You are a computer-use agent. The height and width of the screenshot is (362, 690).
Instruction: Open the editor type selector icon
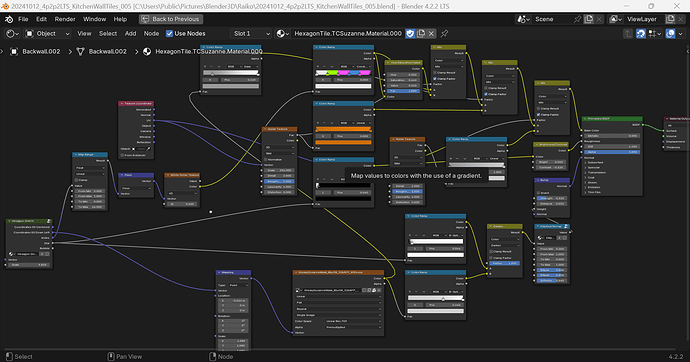coord(12,33)
